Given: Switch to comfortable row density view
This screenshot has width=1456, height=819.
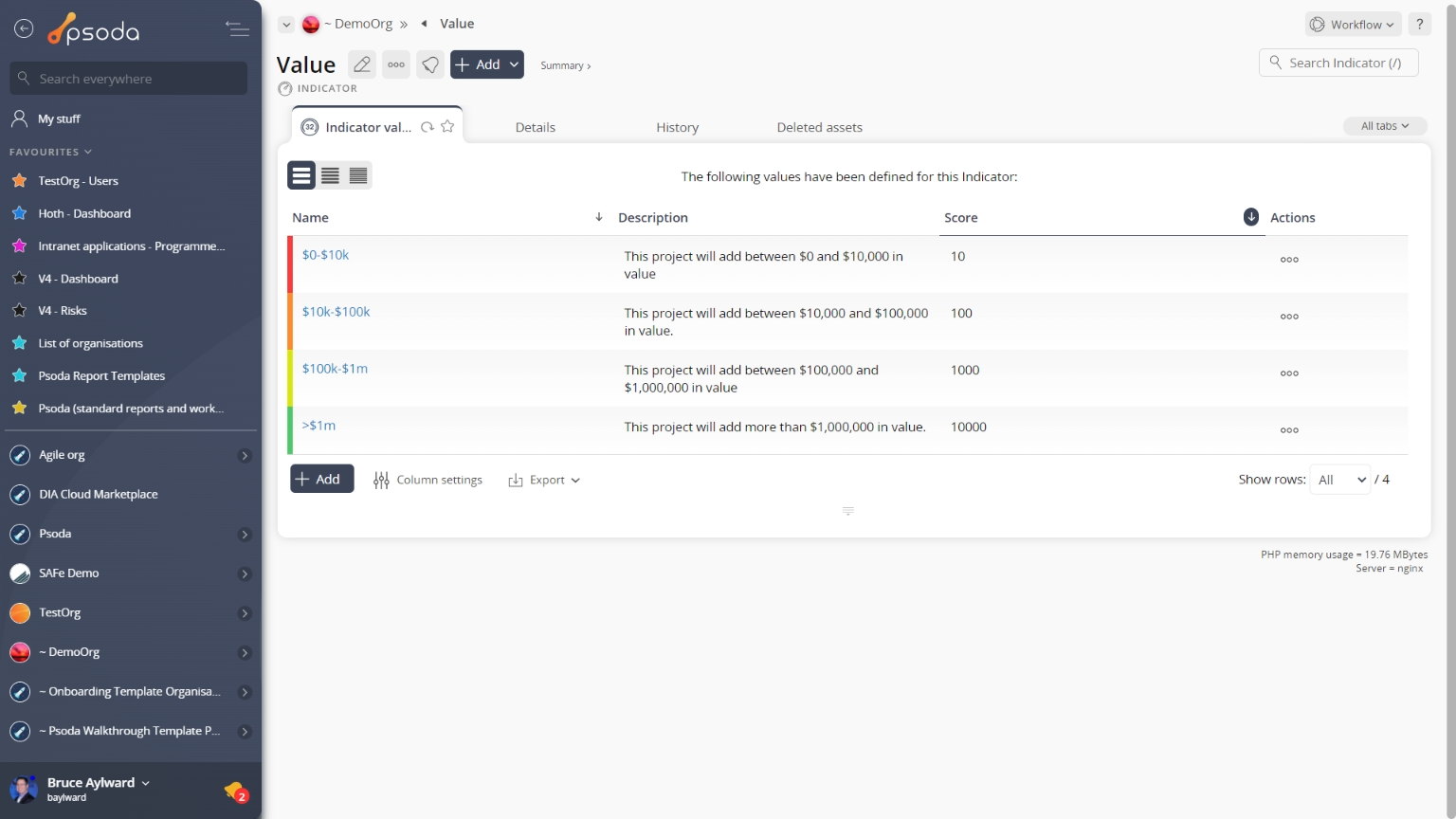Looking at the screenshot, I should tap(301, 175).
